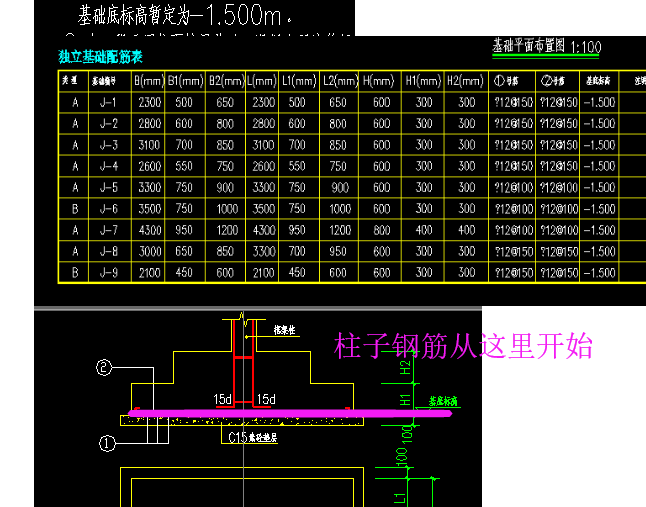
Task: Click the H2 value 400 in row J-7
Action: (x=466, y=230)
